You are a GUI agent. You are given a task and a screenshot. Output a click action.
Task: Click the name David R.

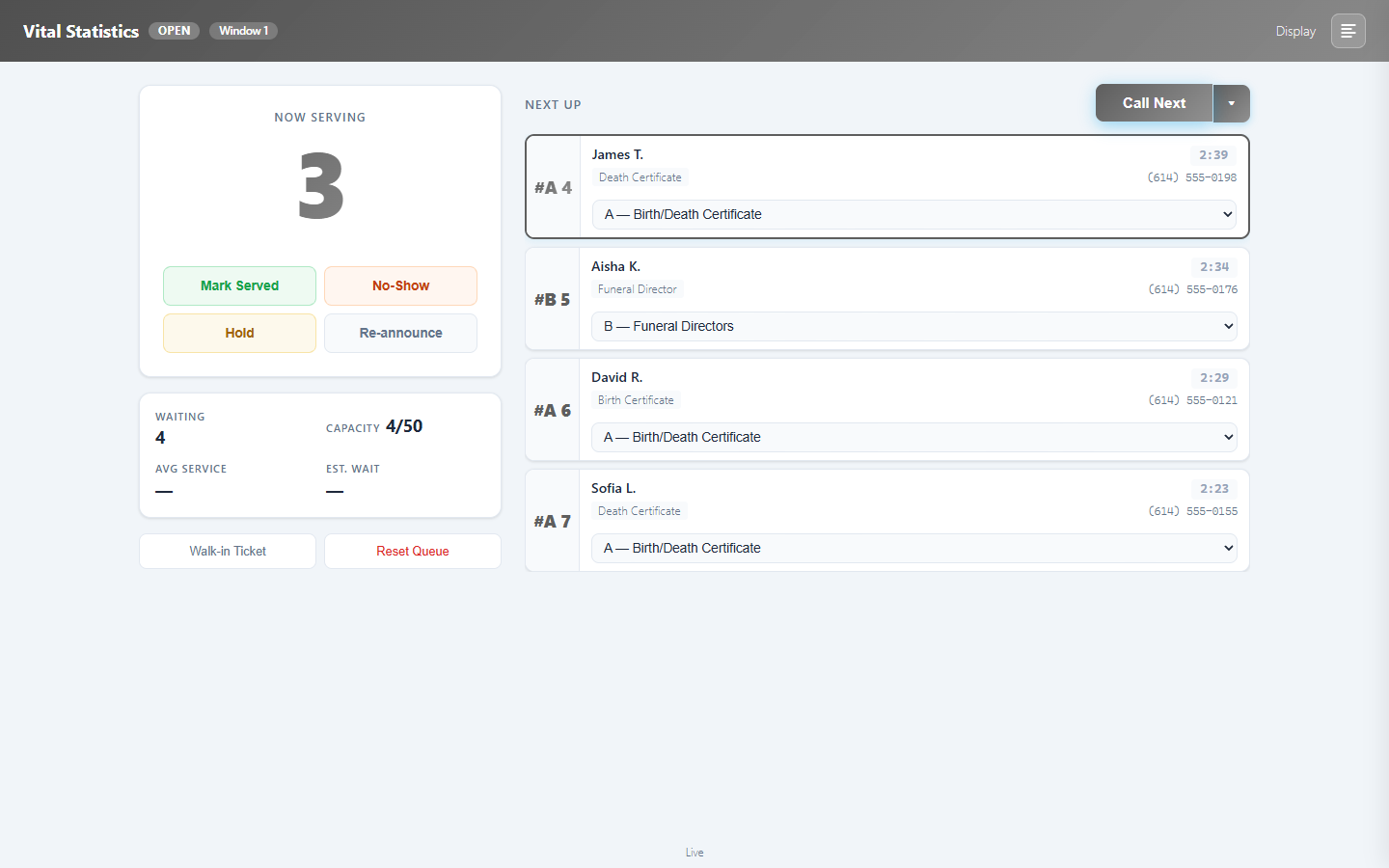617,377
